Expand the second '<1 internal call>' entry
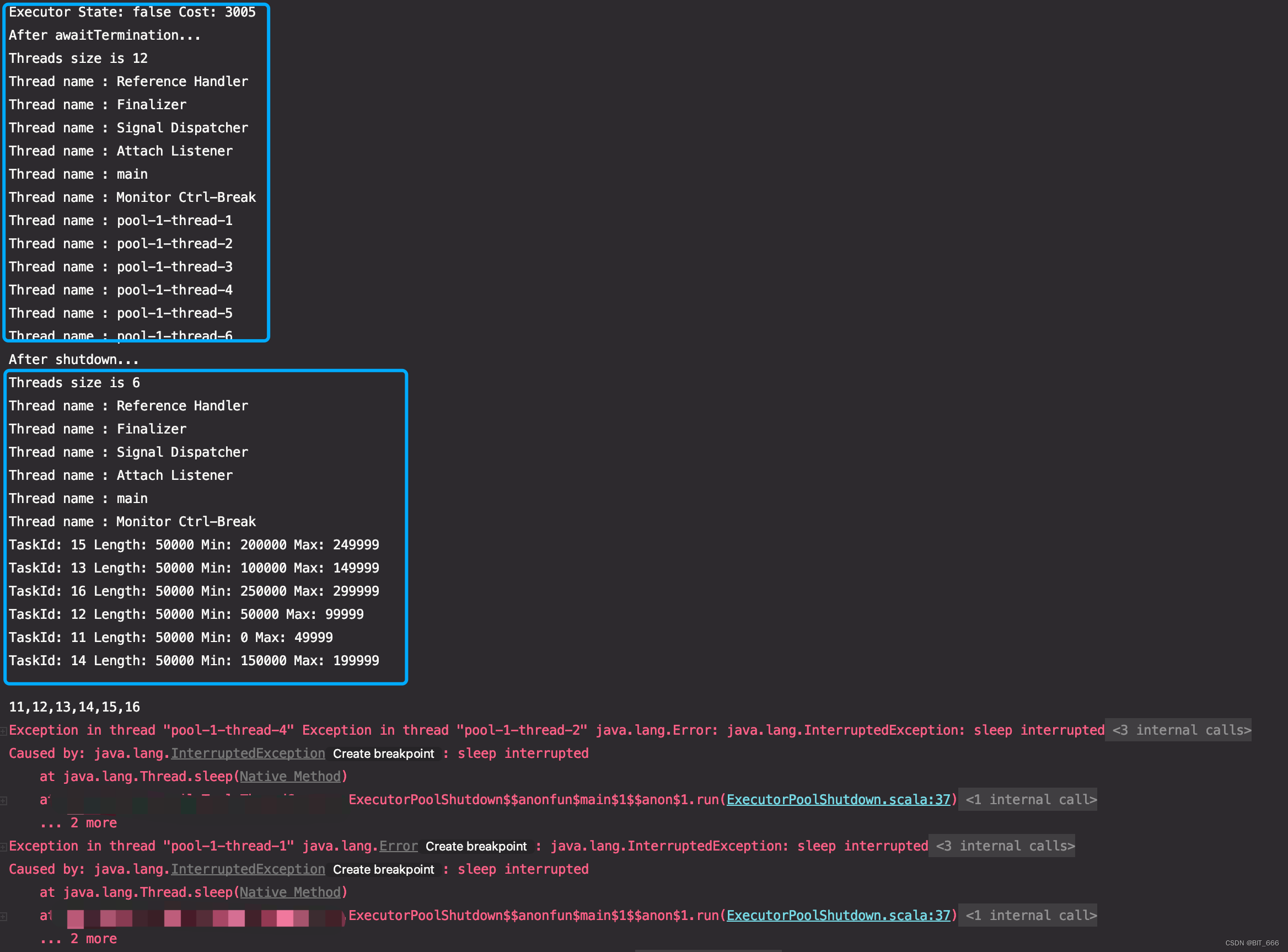This screenshot has height=952, width=1288. click(x=1028, y=916)
